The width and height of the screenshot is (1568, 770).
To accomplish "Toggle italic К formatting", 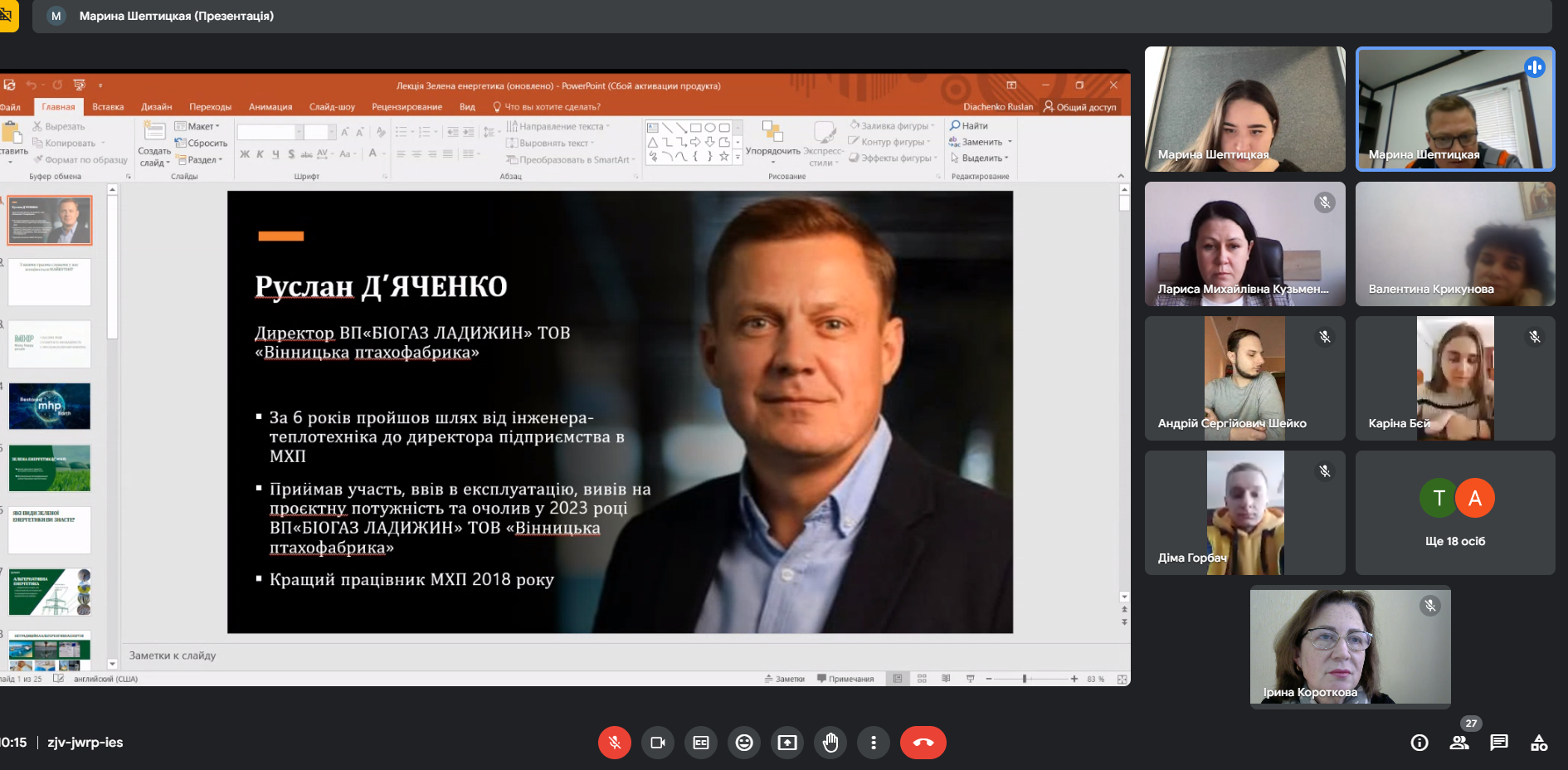I will [x=260, y=154].
